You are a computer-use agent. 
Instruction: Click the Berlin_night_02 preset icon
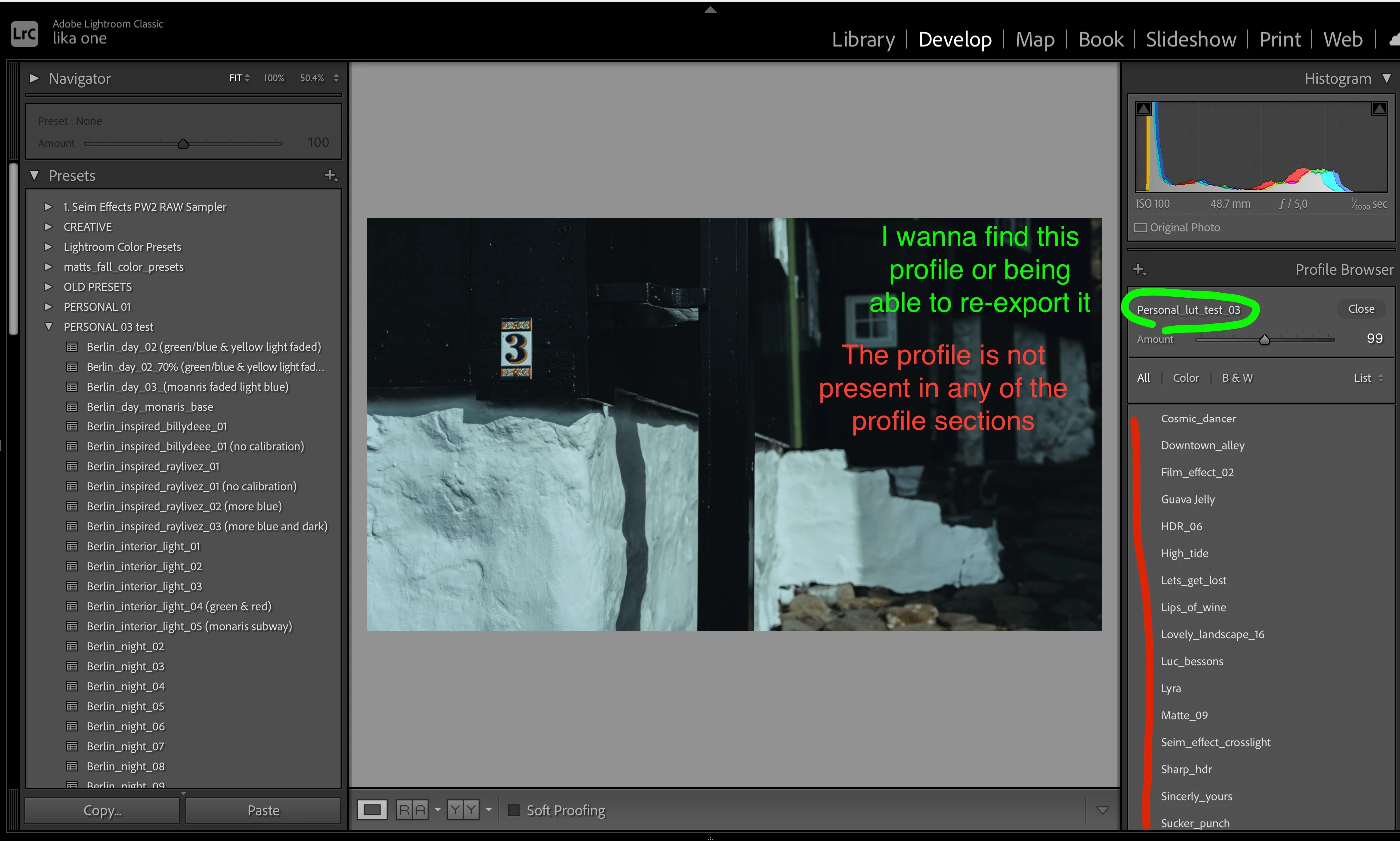(72, 647)
